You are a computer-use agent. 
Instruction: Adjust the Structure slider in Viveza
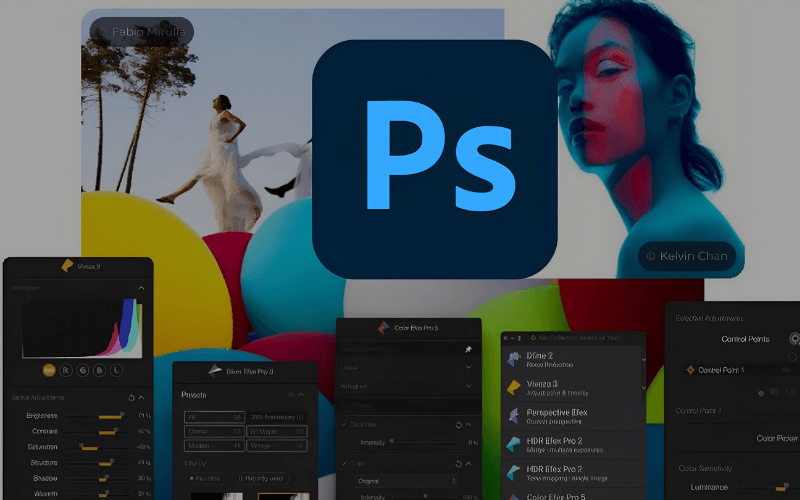(x=97, y=463)
